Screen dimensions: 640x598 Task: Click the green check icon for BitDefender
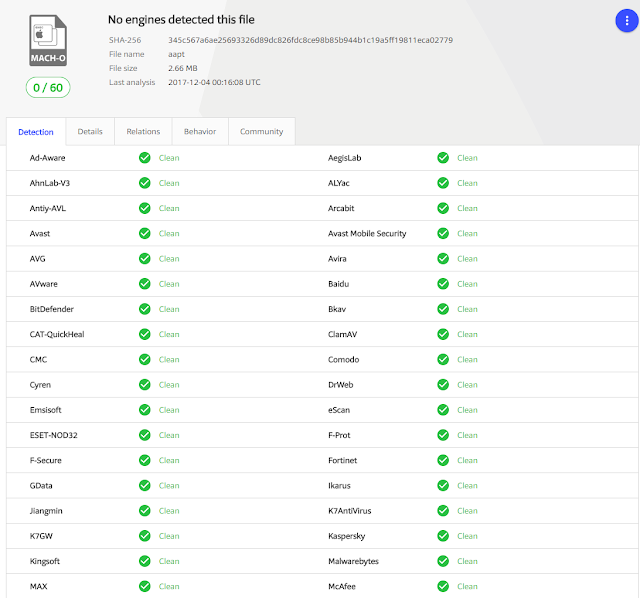point(144,309)
